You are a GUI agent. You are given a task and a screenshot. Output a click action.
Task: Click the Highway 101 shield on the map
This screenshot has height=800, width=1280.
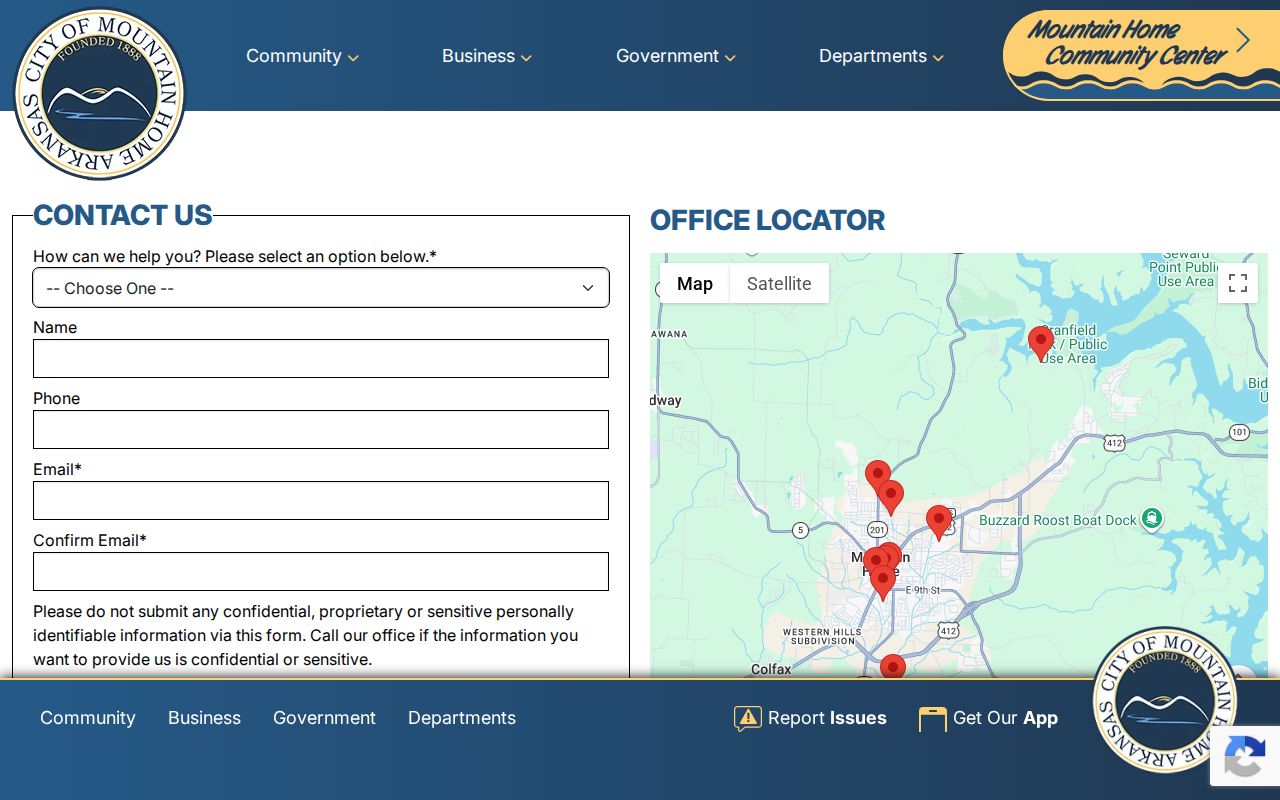(1239, 432)
